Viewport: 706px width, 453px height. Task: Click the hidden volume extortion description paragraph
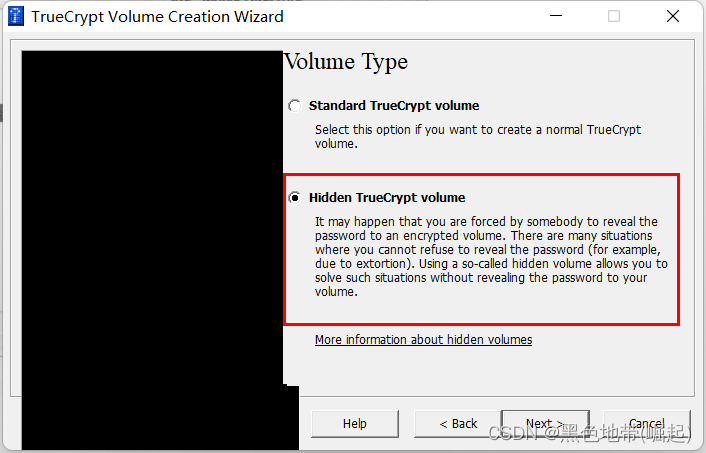[x=491, y=257]
